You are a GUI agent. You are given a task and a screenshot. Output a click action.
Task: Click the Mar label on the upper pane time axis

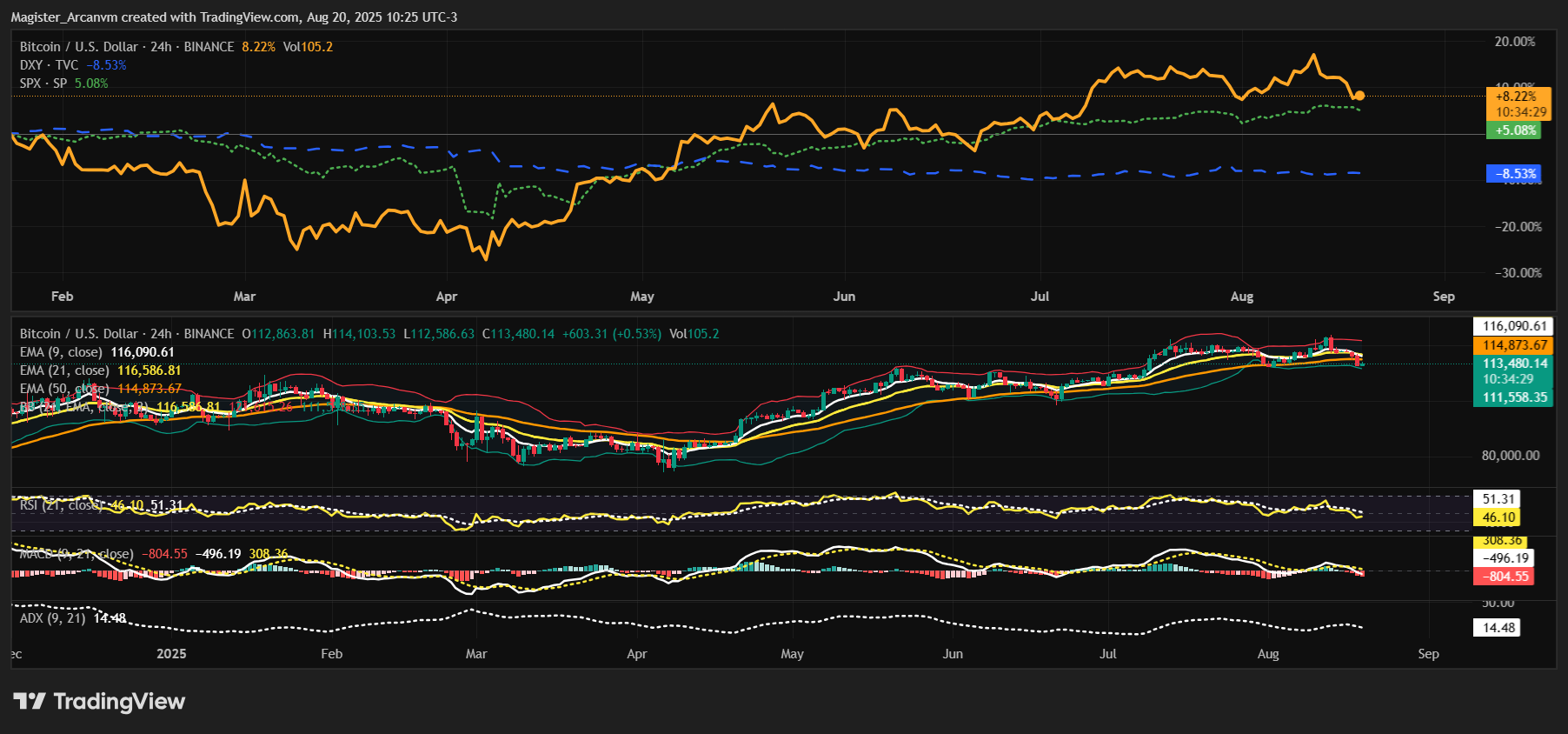(244, 297)
